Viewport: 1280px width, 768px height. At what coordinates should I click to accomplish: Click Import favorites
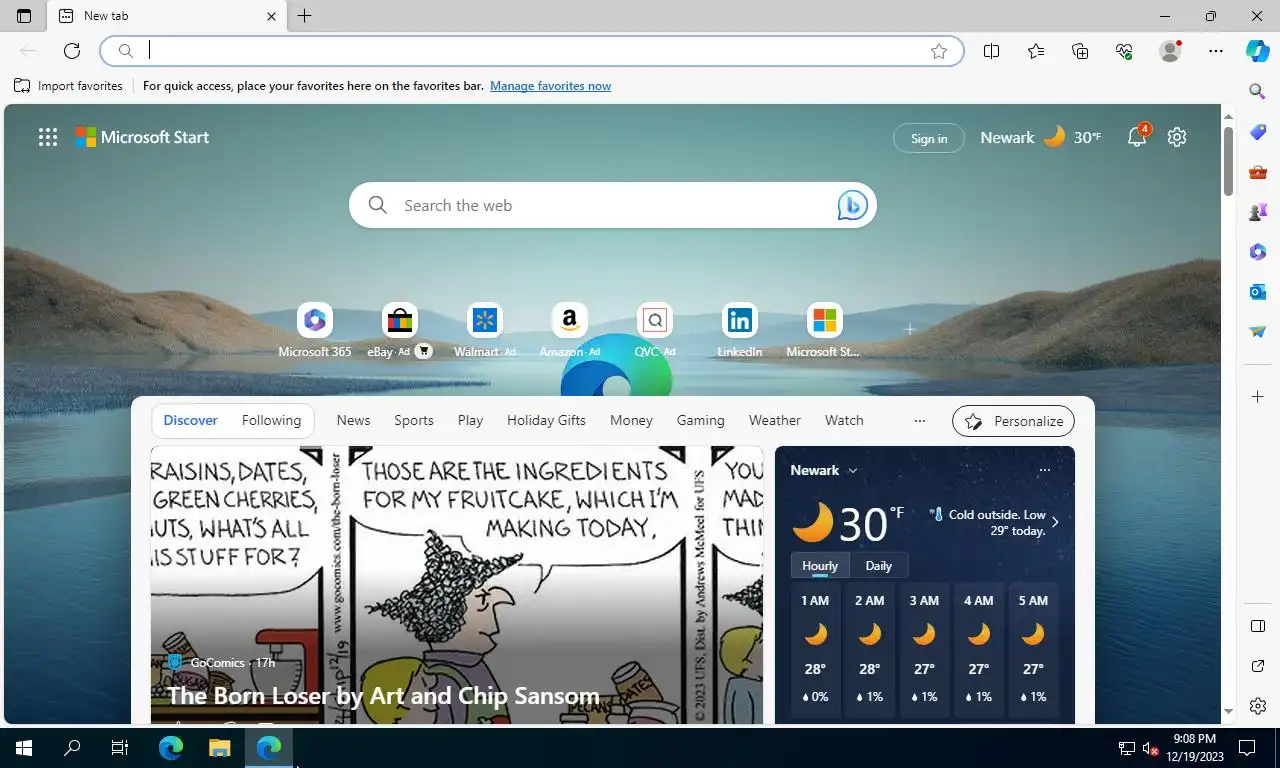(68, 86)
